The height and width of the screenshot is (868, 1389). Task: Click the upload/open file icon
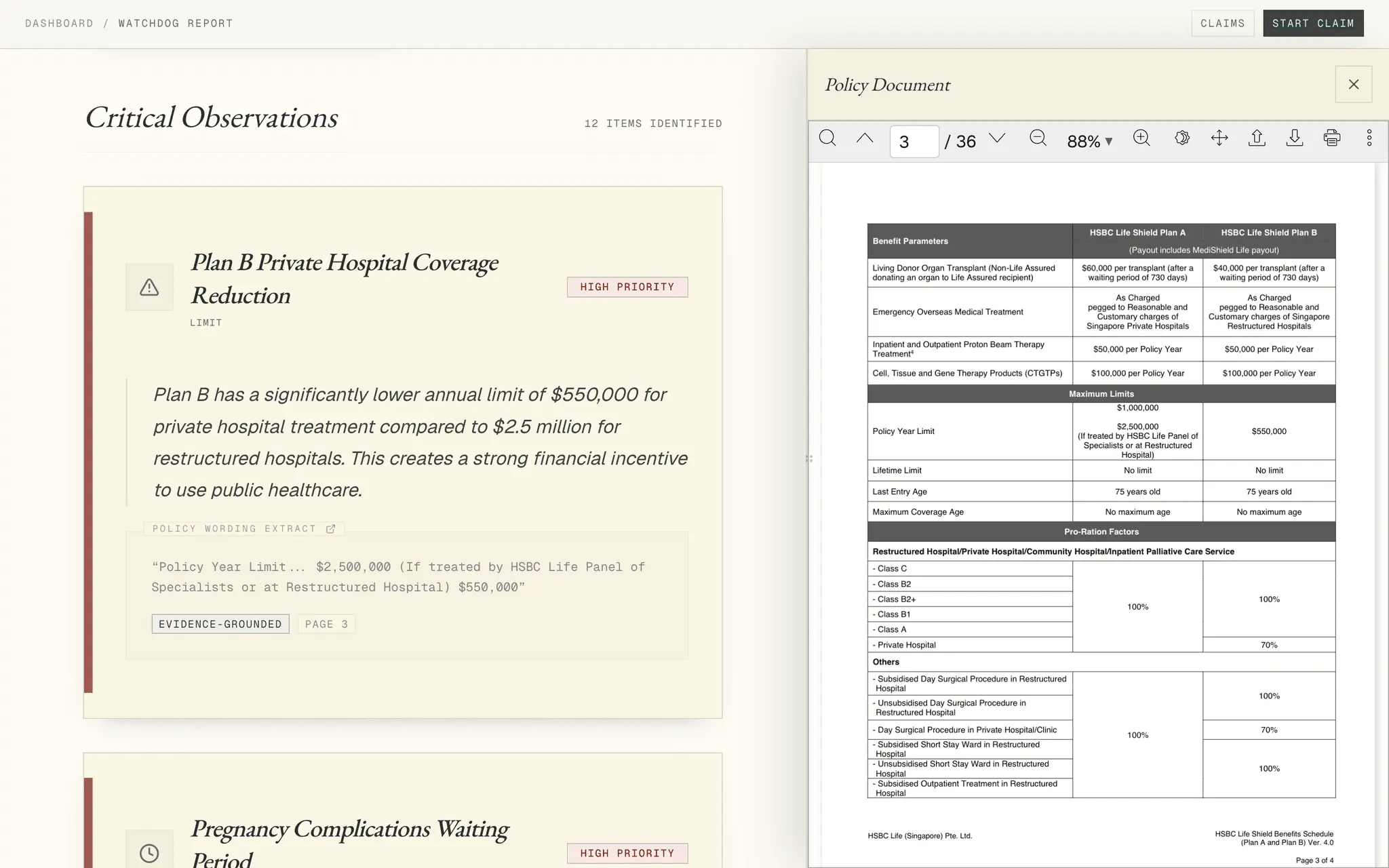click(1257, 138)
